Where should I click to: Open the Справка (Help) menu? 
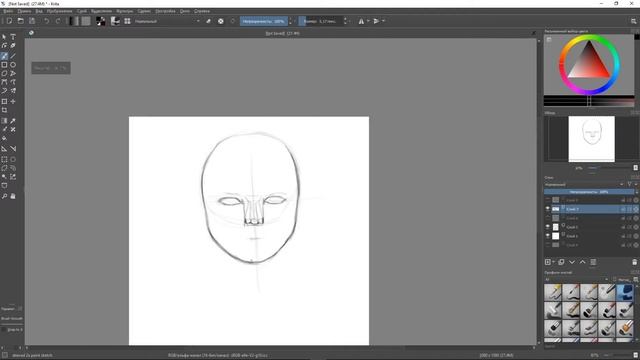(202, 11)
